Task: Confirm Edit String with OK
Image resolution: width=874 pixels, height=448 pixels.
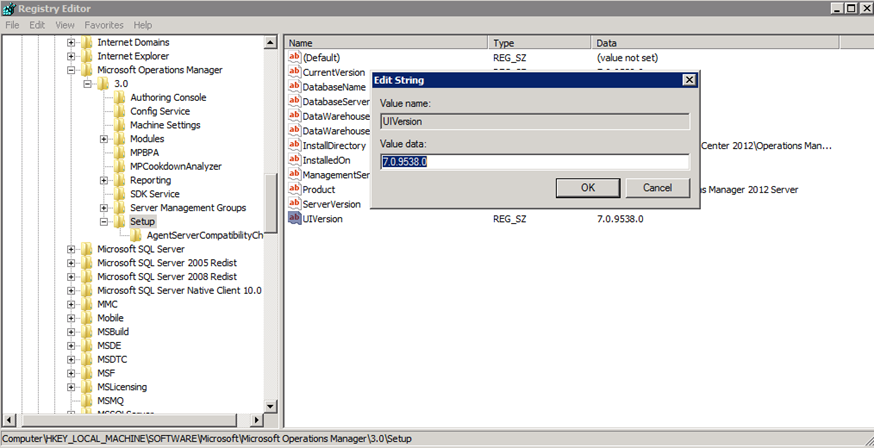Action: [x=588, y=188]
